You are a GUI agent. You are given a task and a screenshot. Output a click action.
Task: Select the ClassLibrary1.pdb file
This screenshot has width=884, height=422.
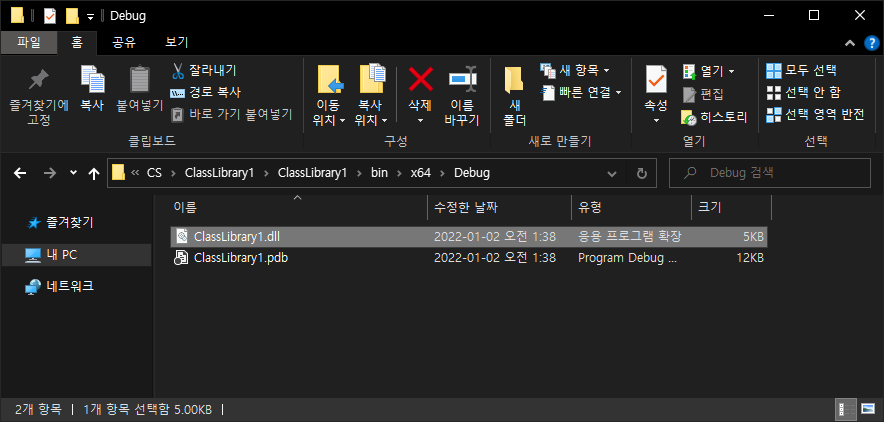point(468,258)
